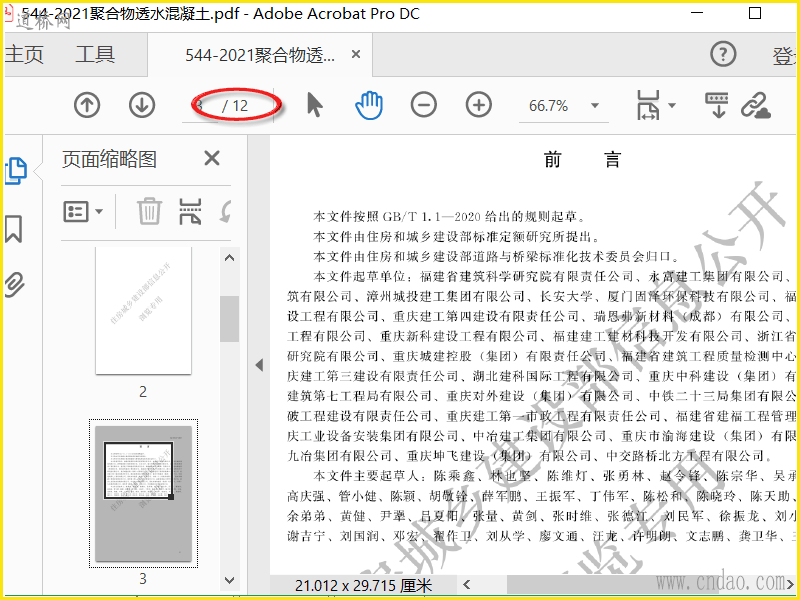This screenshot has width=800, height=600.
Task: Click the thumbnail panel scrollbar handle
Action: 230,318
